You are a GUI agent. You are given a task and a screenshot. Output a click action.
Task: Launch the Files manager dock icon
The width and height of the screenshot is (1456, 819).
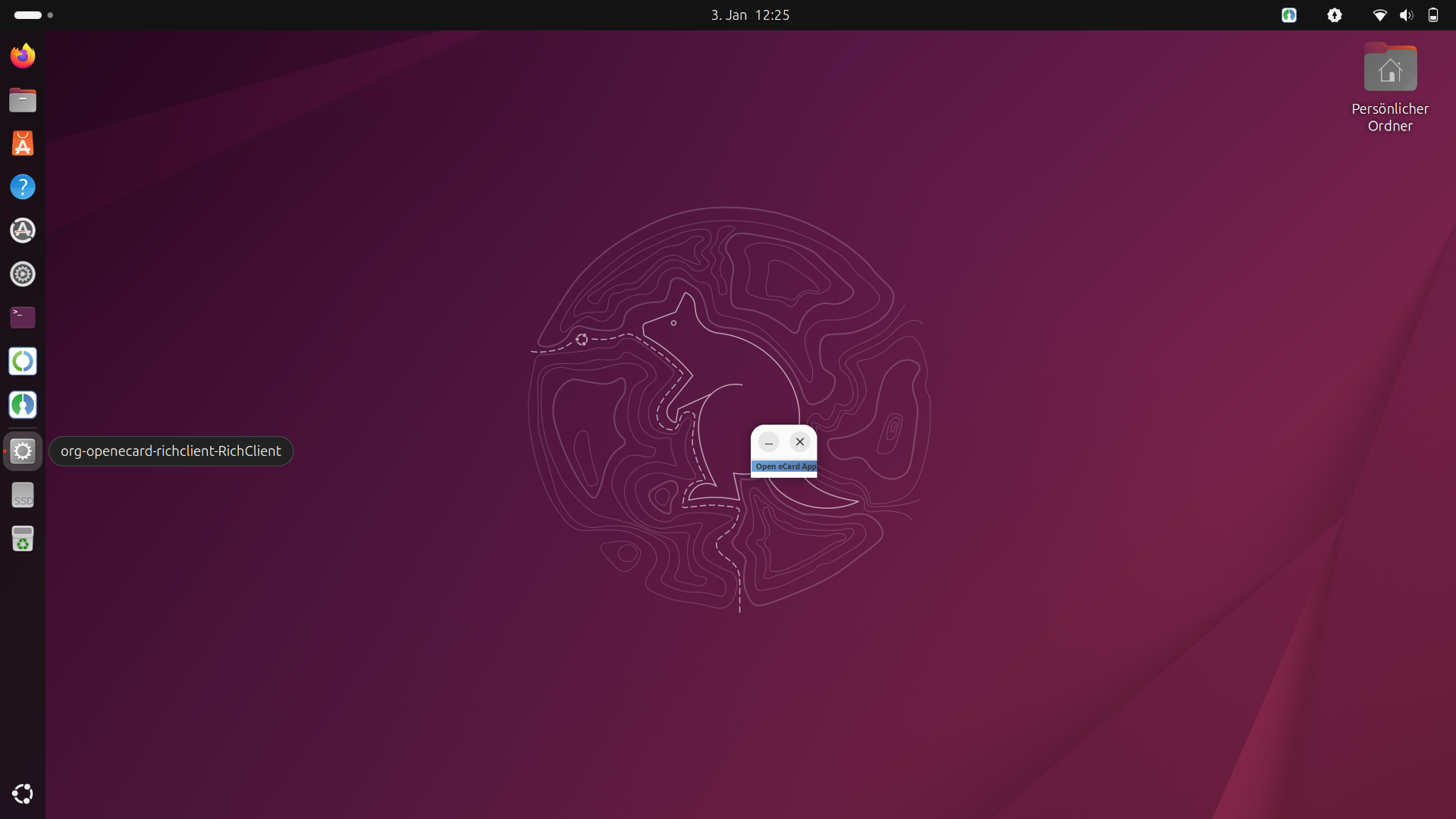pyautogui.click(x=23, y=100)
